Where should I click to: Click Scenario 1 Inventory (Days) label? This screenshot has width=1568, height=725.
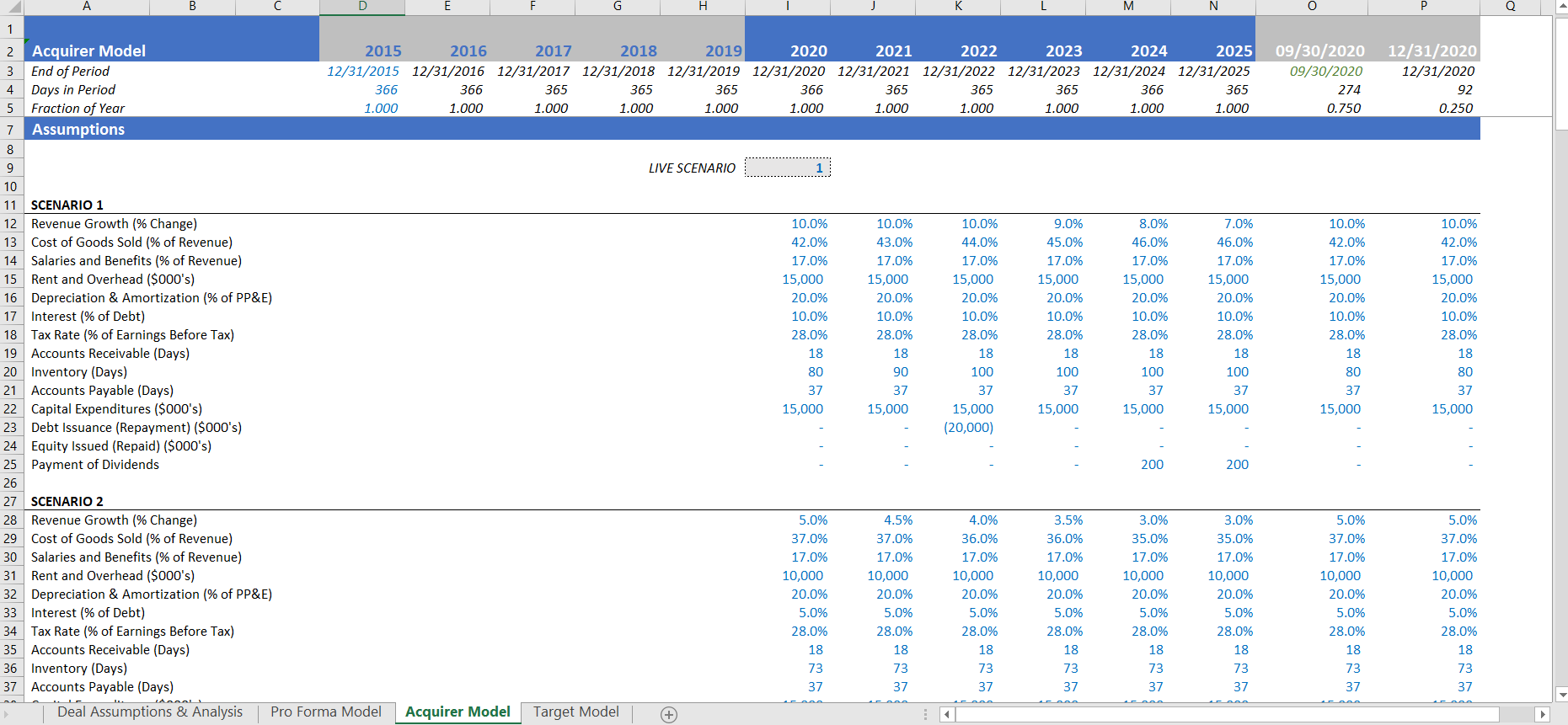tap(79, 372)
